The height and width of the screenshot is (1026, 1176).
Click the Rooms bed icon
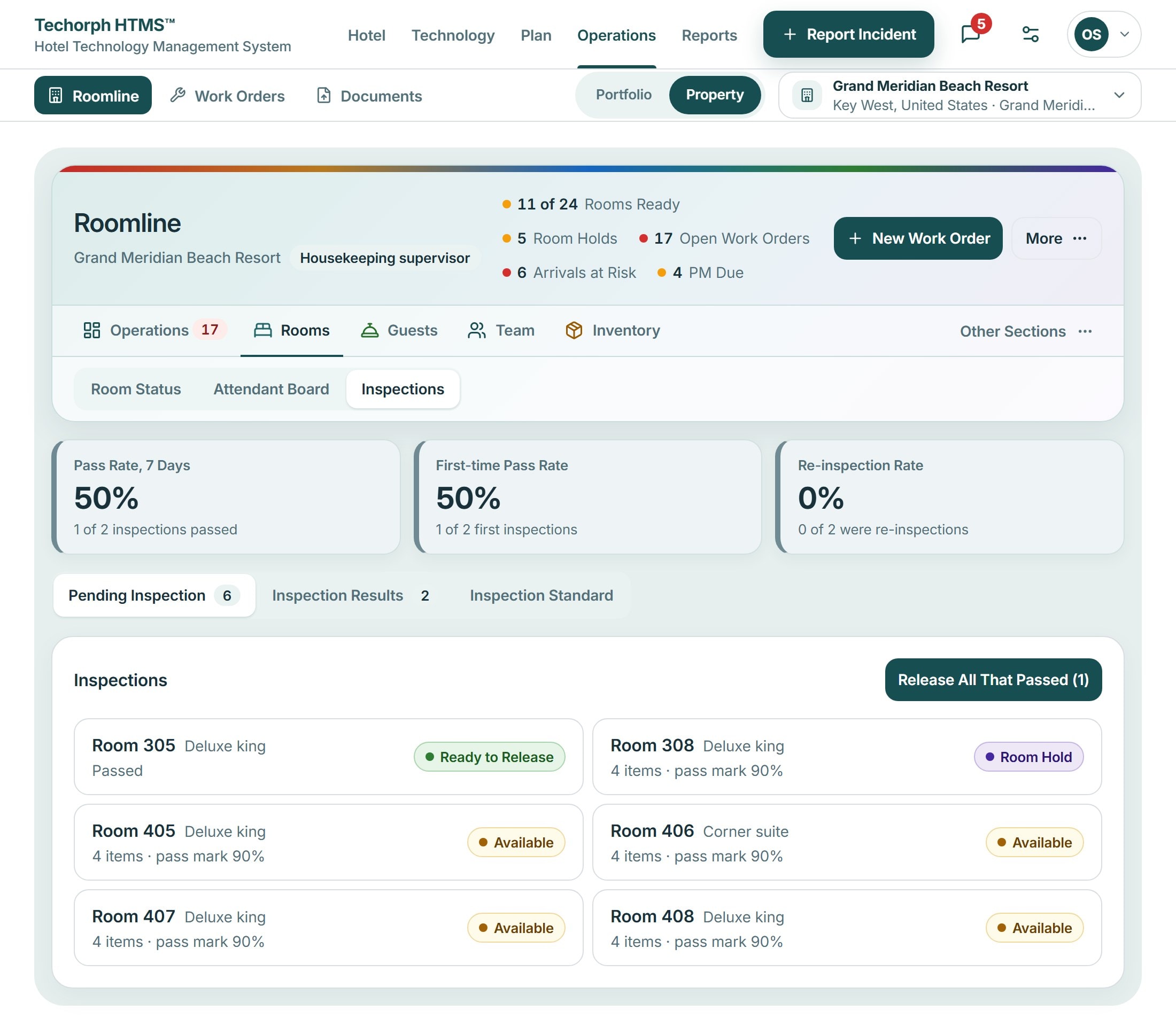click(263, 330)
